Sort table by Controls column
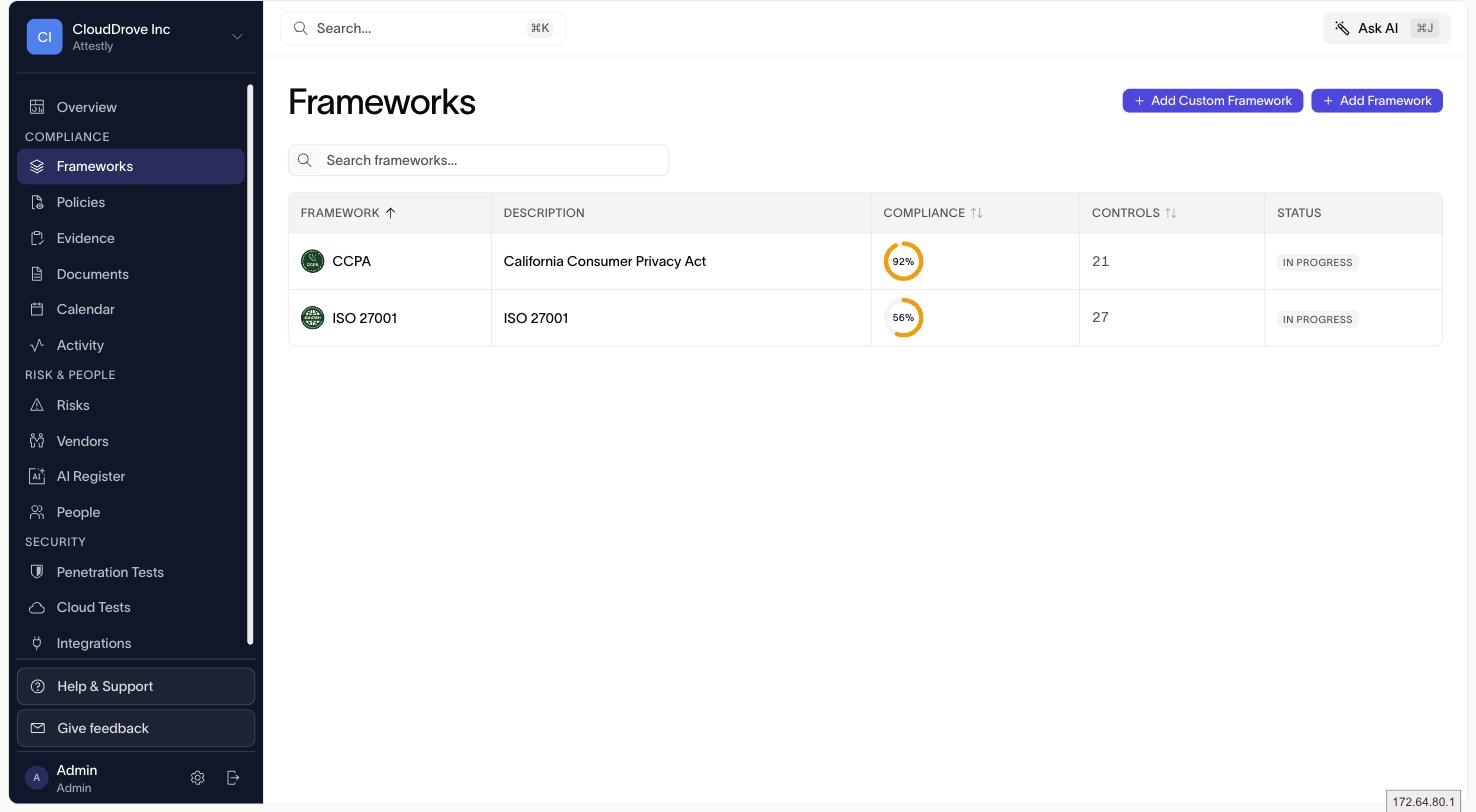Viewport: 1476px width, 812px height. coord(1171,213)
